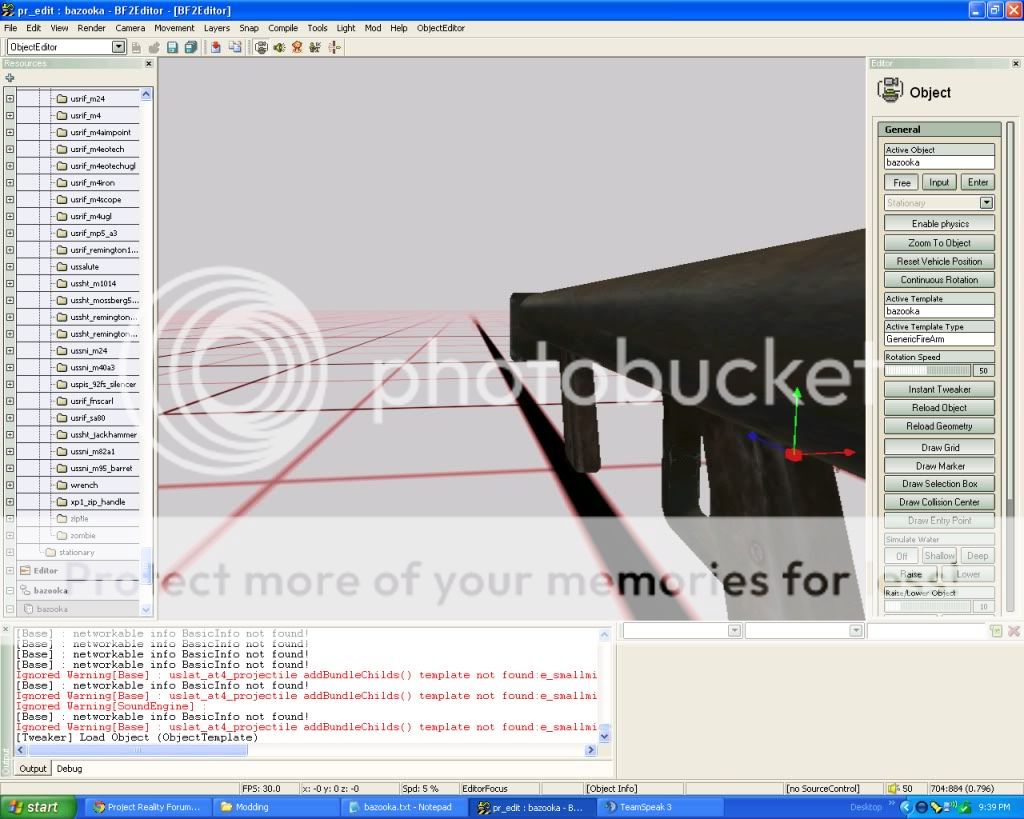Click the Zoom To Object button
Image resolution: width=1024 pixels, height=819 pixels.
(940, 243)
